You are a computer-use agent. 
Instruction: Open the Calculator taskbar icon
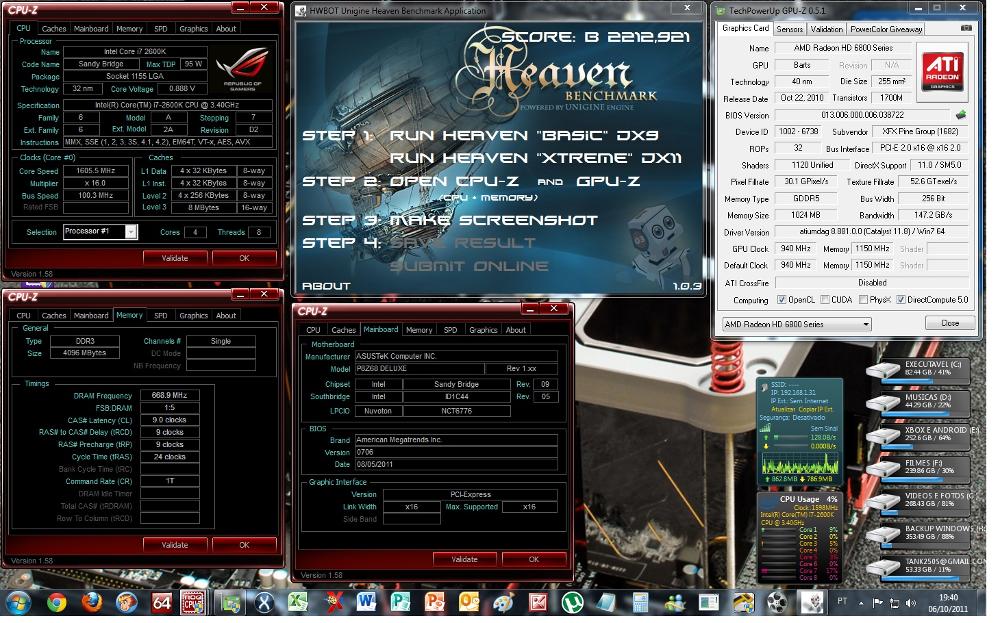click(x=640, y=602)
